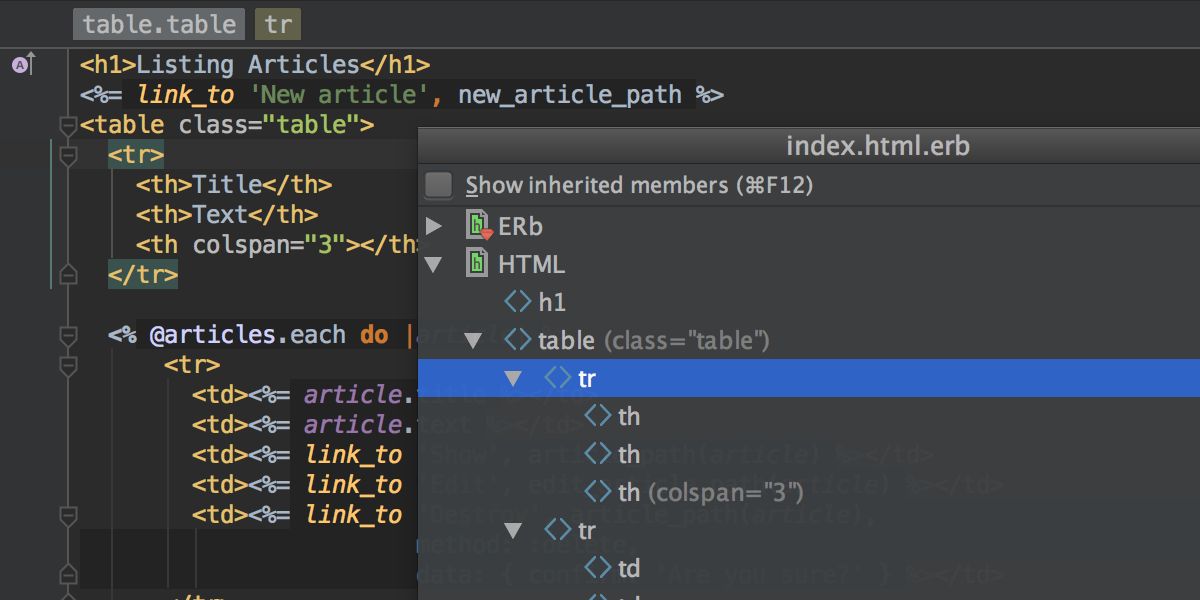Click tag icon of td row

(x=597, y=568)
